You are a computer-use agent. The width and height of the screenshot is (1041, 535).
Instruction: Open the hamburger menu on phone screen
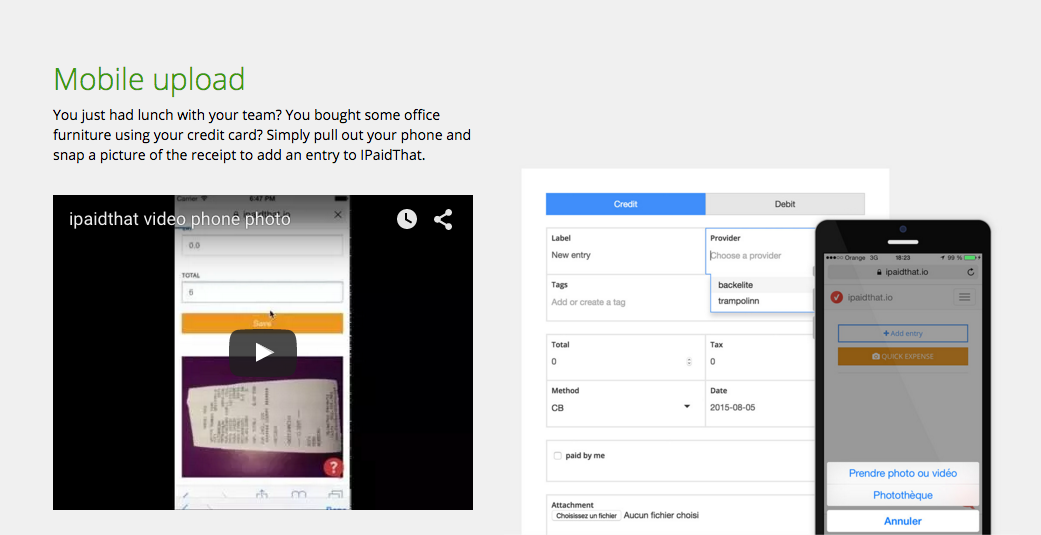964,297
